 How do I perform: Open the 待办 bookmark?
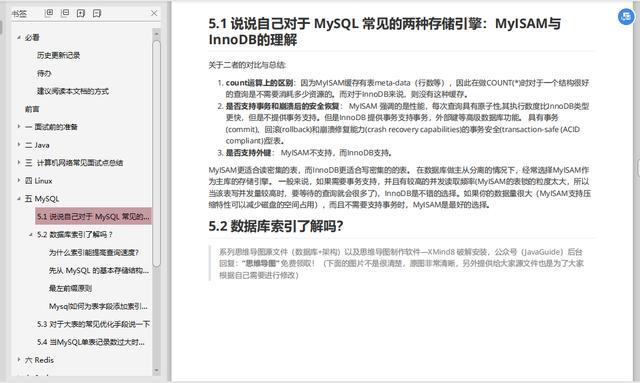click(44, 73)
